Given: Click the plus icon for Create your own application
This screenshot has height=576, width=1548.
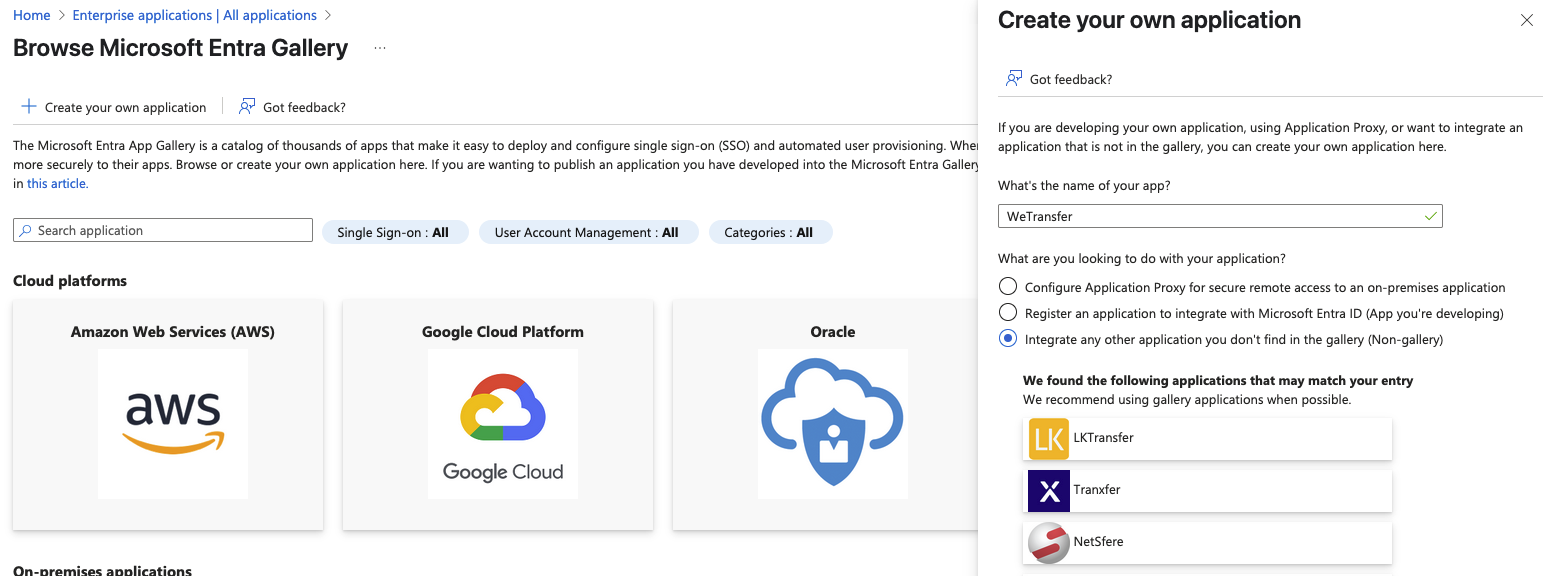Looking at the screenshot, I should 28,107.
